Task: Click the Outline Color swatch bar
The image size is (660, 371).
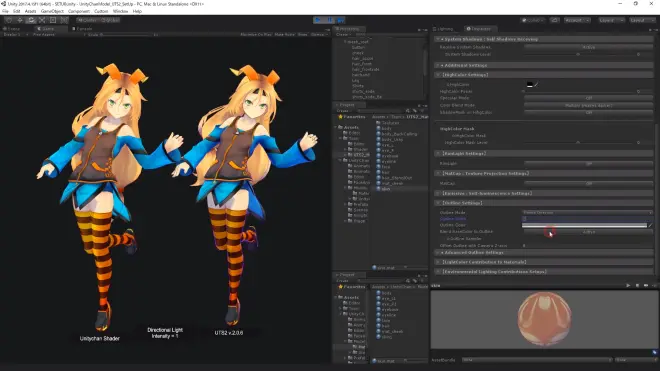Action: tap(584, 225)
